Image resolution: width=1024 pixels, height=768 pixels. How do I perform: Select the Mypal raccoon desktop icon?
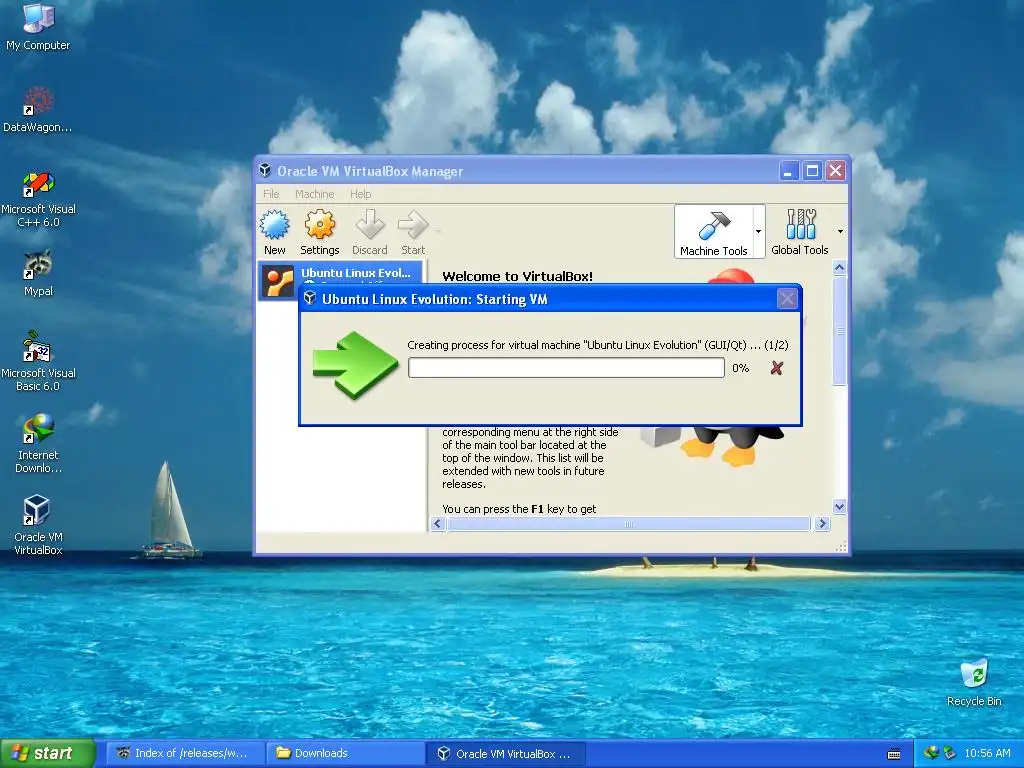click(38, 273)
